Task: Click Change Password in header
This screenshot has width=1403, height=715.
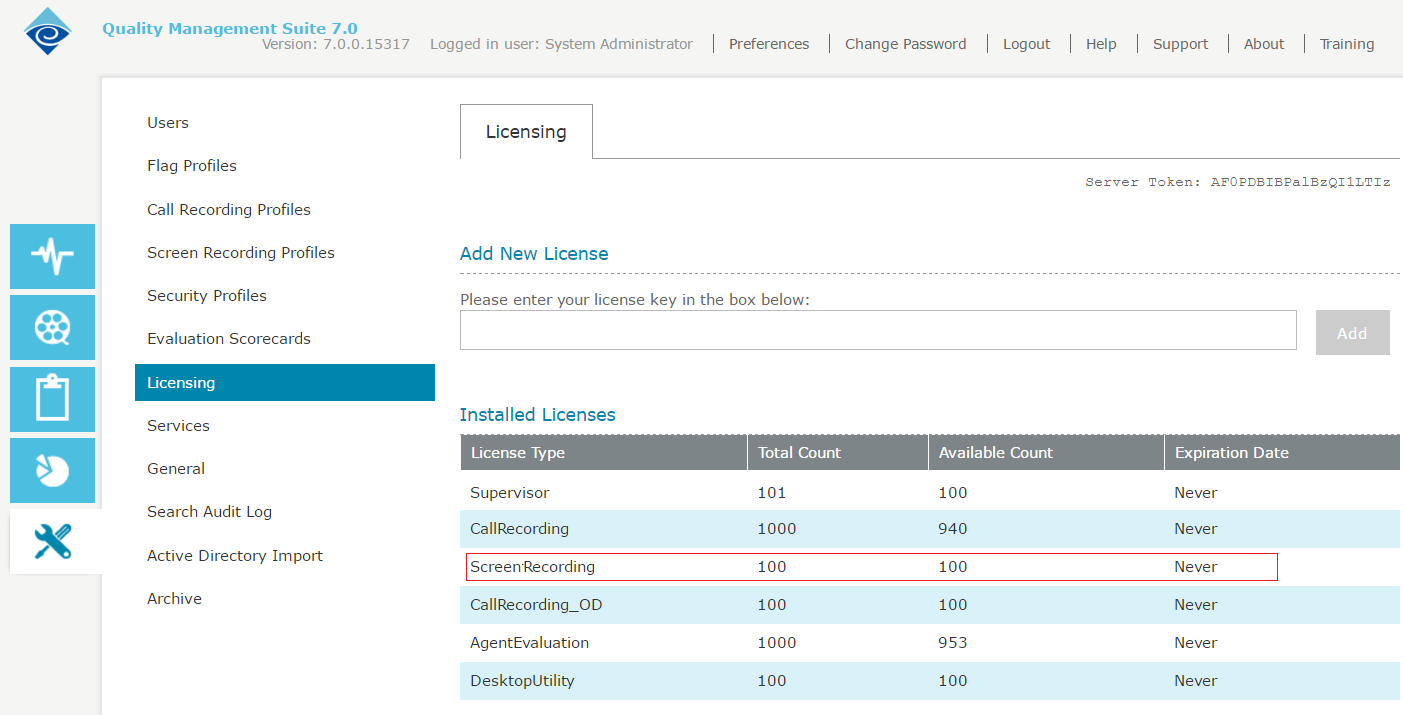Action: tap(906, 44)
